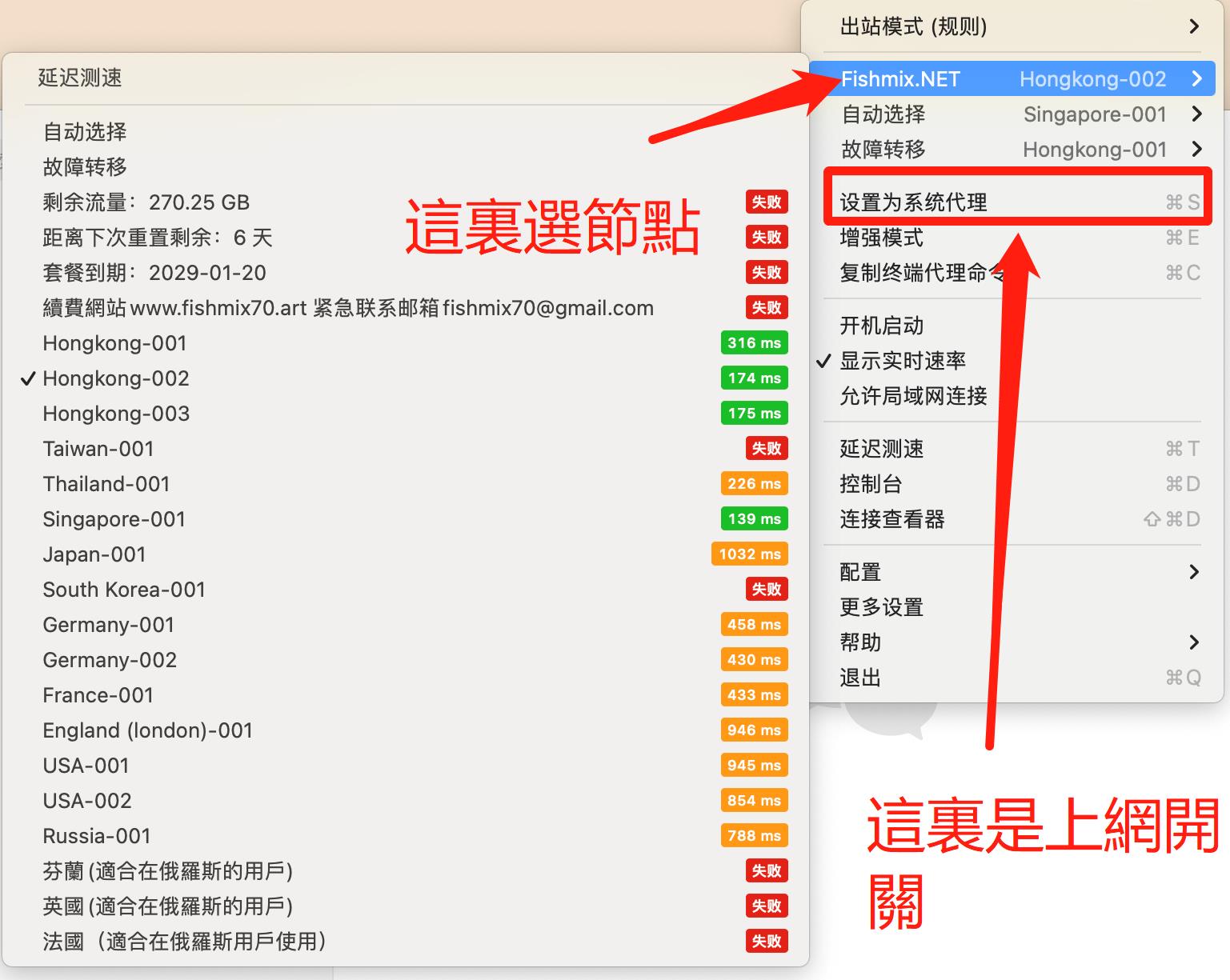Click the 430 ms latency badge

pyautogui.click(x=754, y=660)
